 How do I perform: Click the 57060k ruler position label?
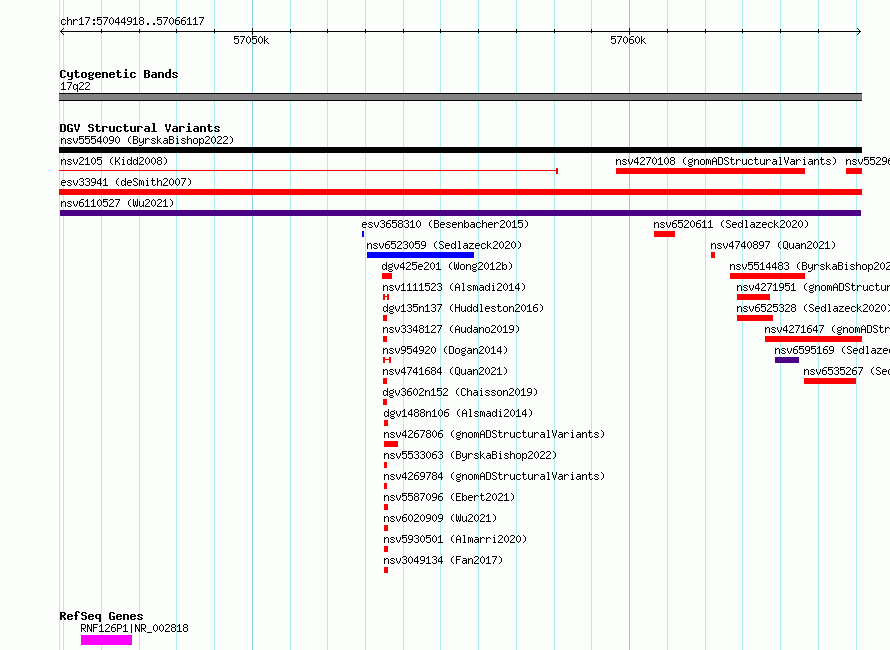pyautogui.click(x=628, y=40)
